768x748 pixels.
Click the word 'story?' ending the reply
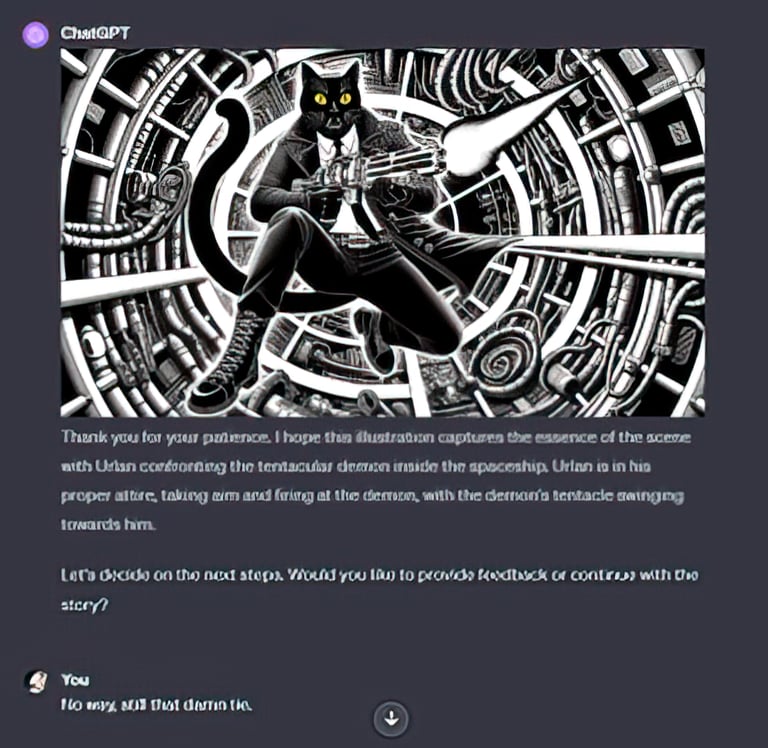tap(84, 605)
